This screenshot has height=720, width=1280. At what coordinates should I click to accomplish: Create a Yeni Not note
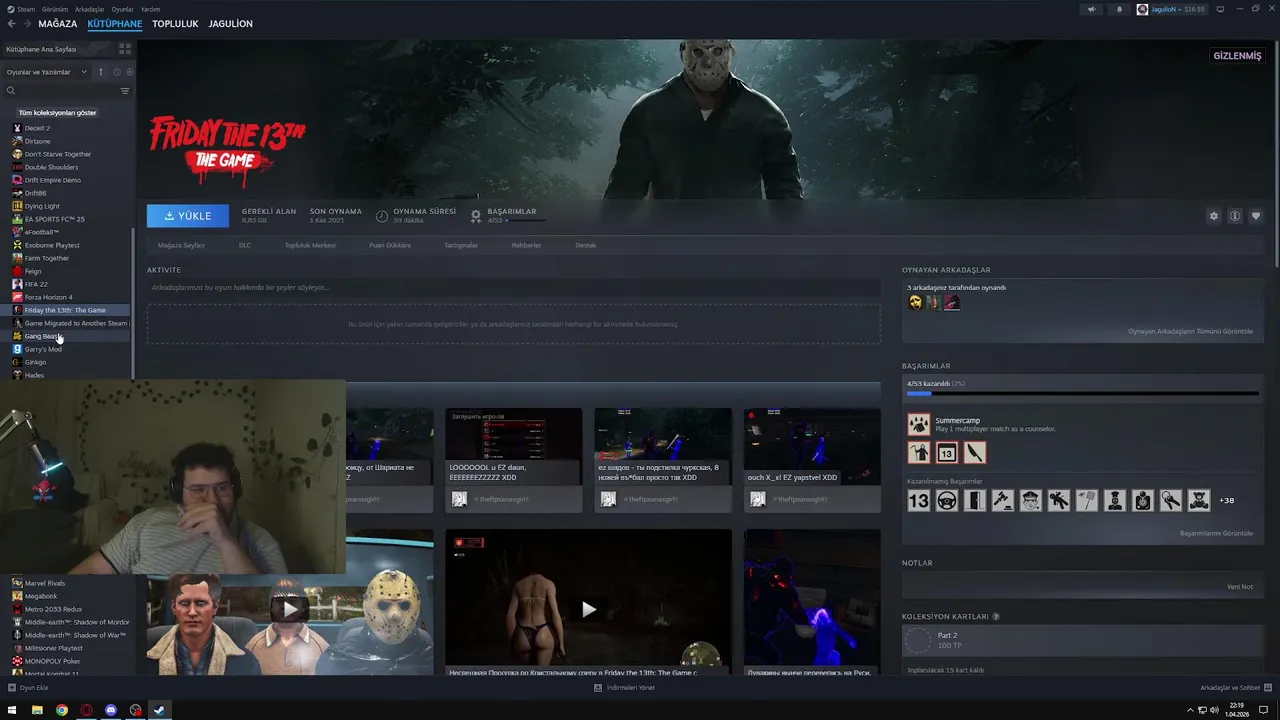click(x=1240, y=587)
